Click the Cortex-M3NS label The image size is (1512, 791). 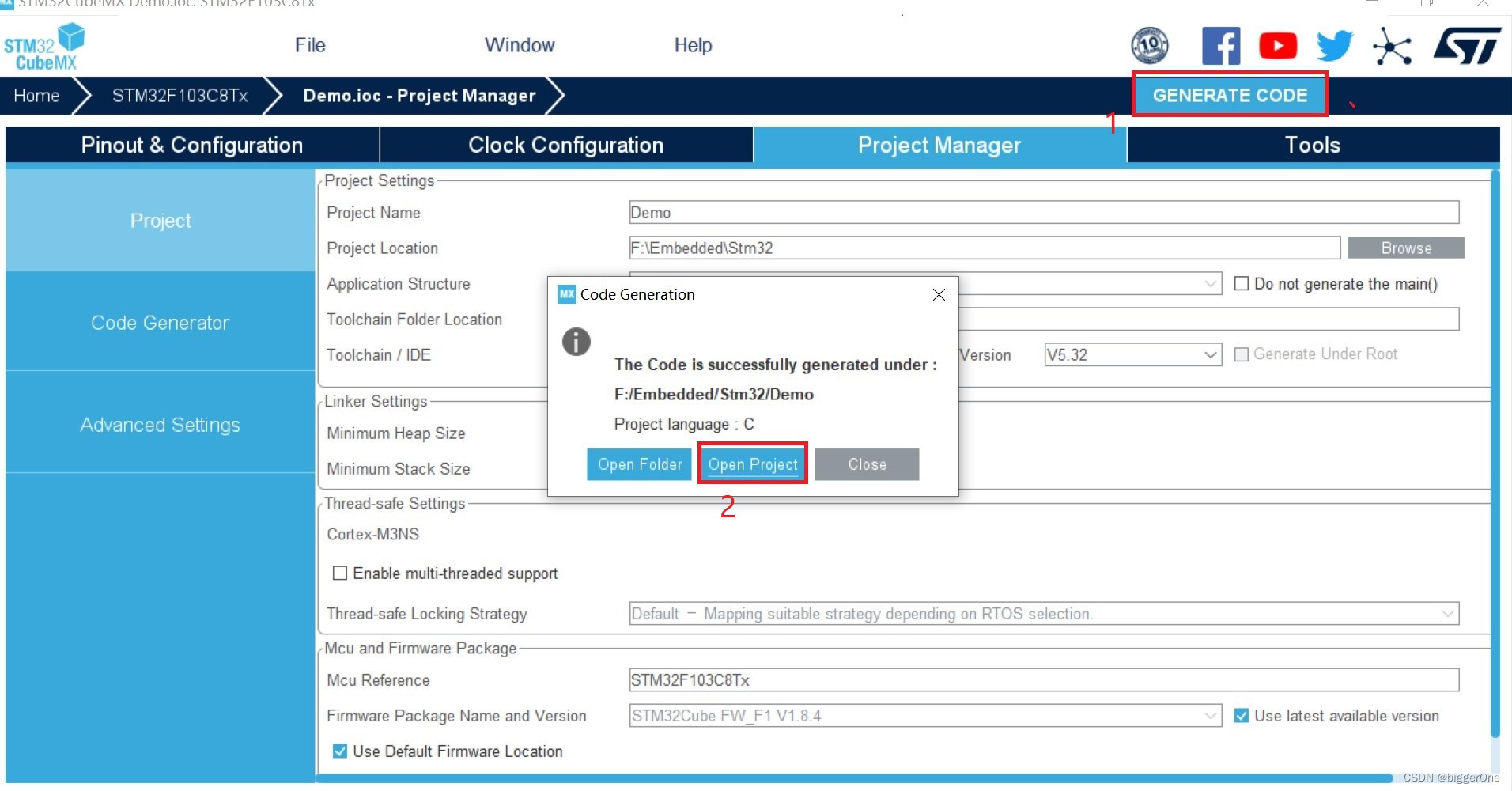coord(373,534)
